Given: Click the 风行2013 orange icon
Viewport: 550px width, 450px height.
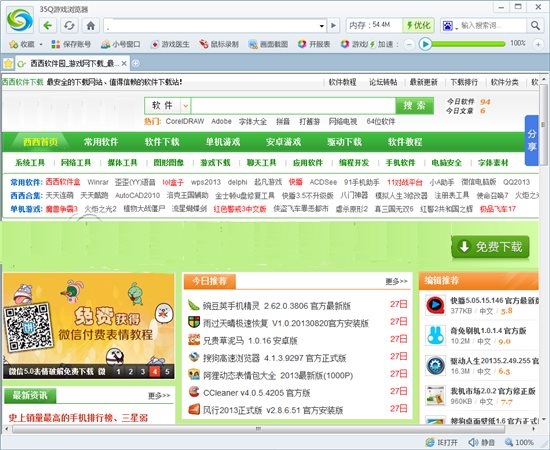Looking at the screenshot, I should pyautogui.click(x=194, y=409).
